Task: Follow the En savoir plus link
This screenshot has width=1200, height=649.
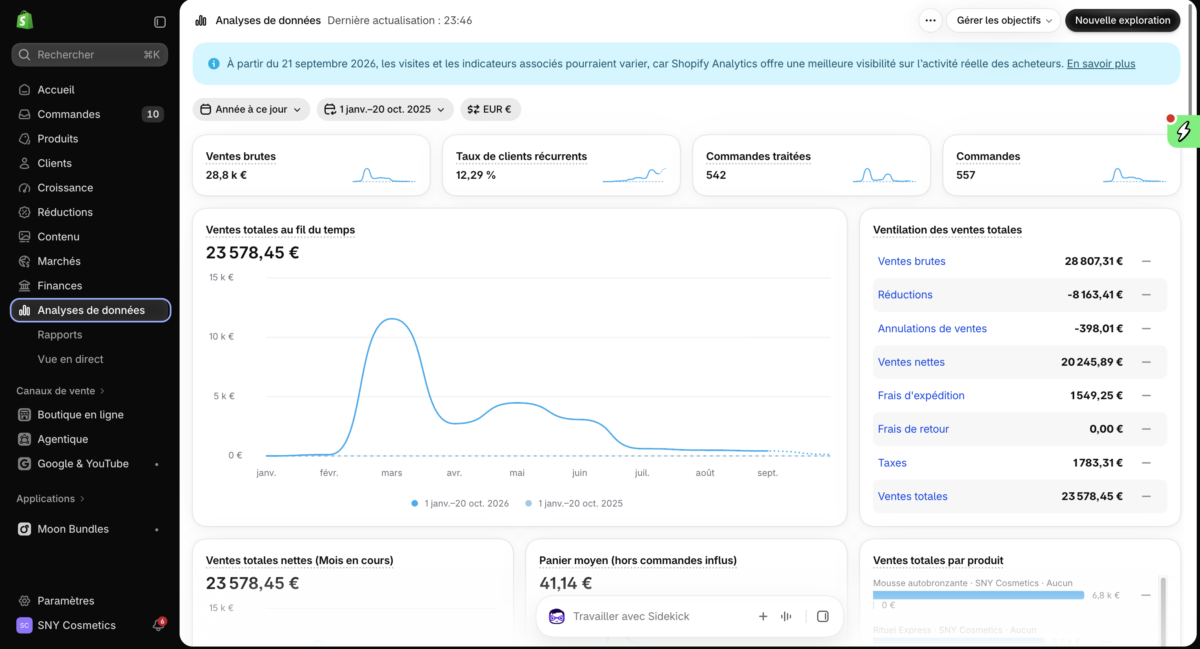Action: [x=1101, y=64]
